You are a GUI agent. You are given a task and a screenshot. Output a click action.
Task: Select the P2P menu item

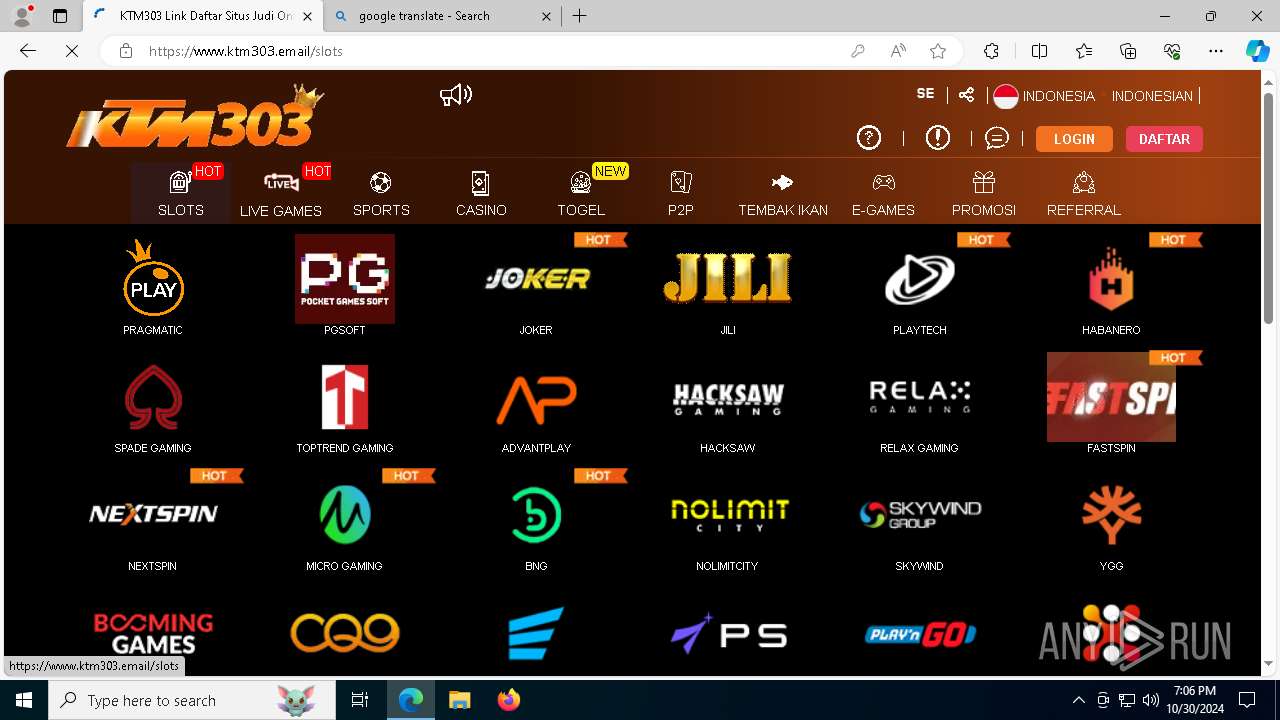point(681,193)
